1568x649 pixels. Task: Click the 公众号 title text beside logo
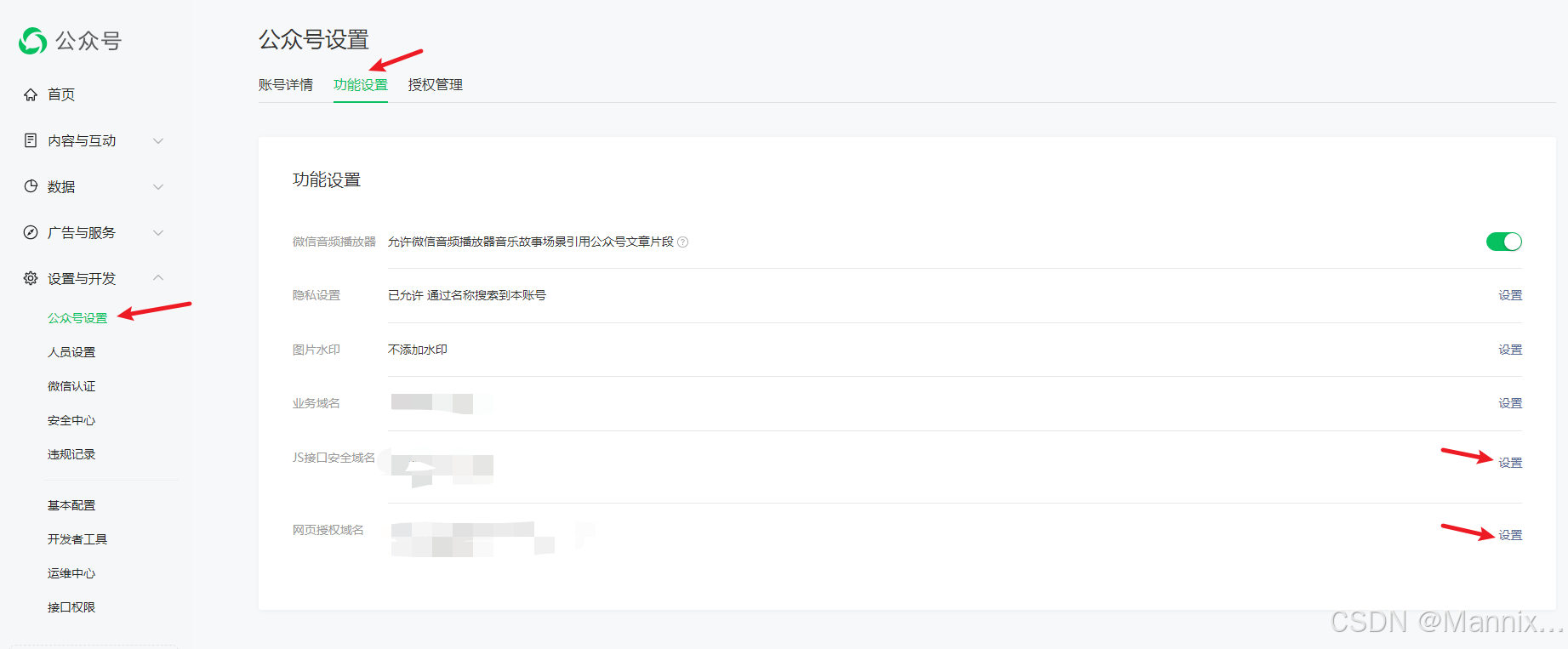[x=88, y=41]
